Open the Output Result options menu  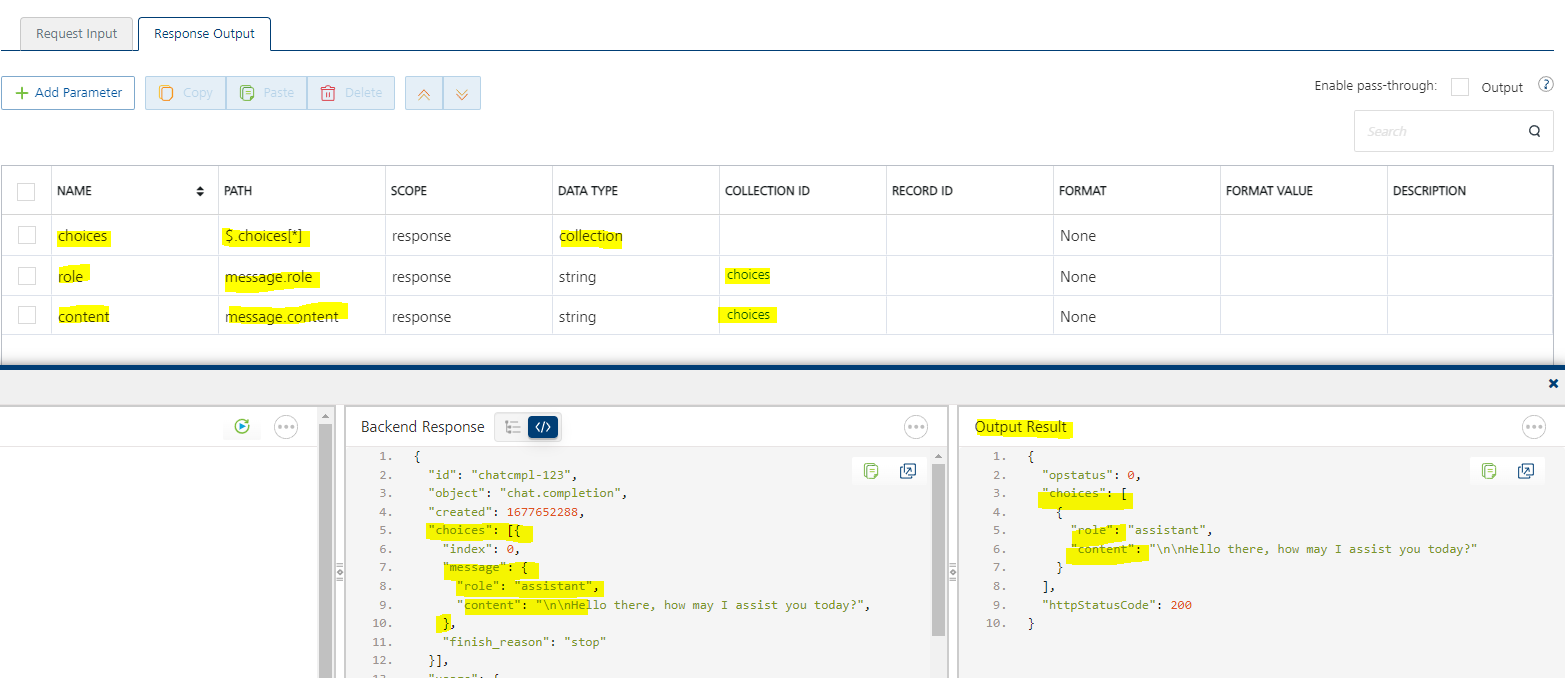coord(1533,426)
